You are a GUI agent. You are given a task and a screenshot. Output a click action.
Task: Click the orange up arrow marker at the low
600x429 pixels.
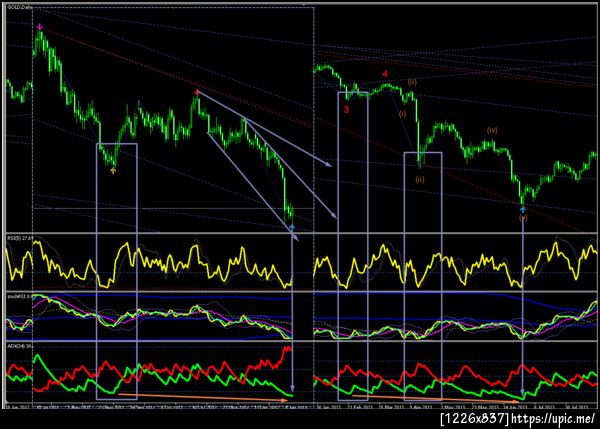click(x=113, y=171)
